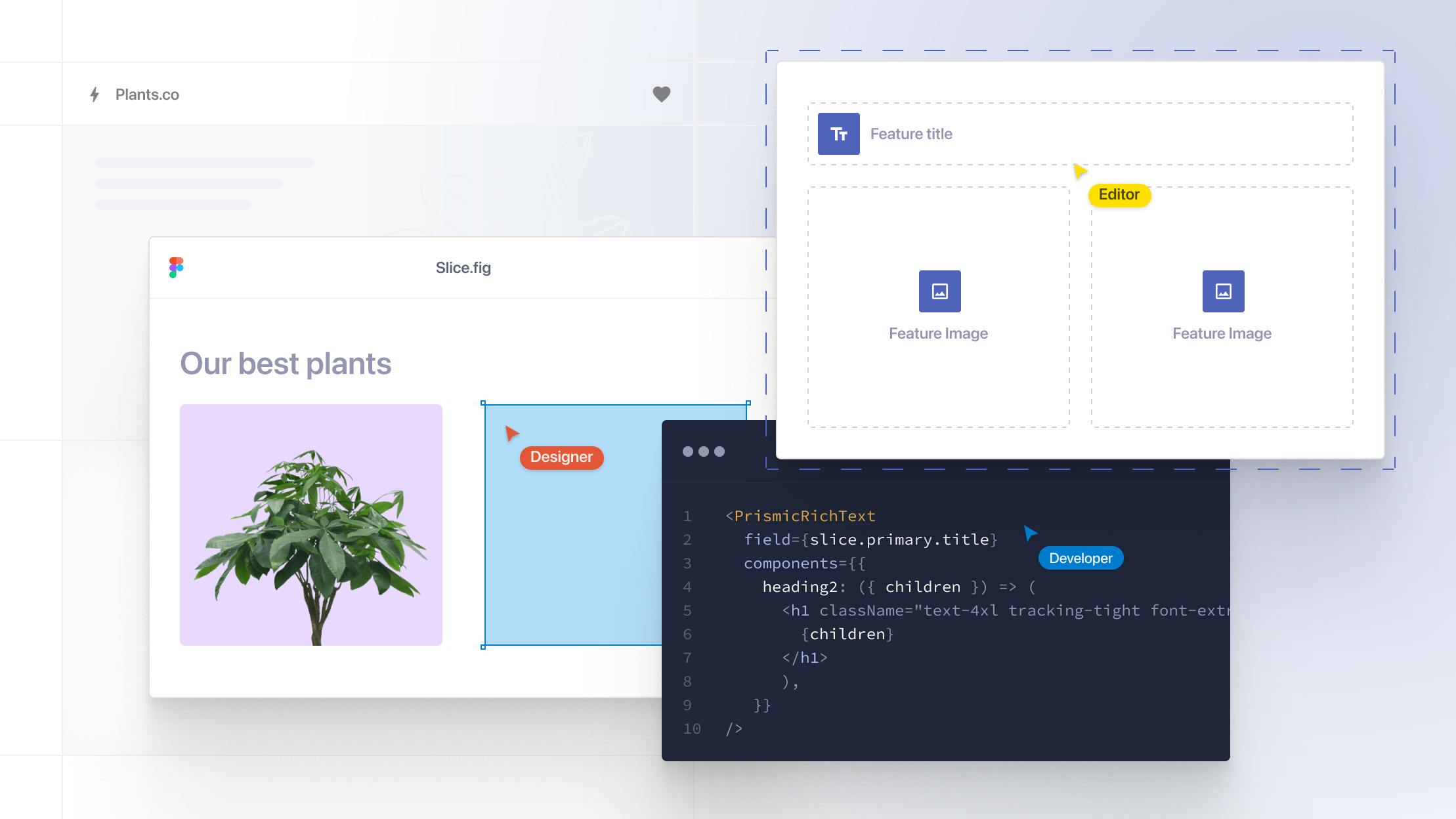Screen dimensions: 1456x819
Task: Expand the left feature image container
Action: point(938,305)
